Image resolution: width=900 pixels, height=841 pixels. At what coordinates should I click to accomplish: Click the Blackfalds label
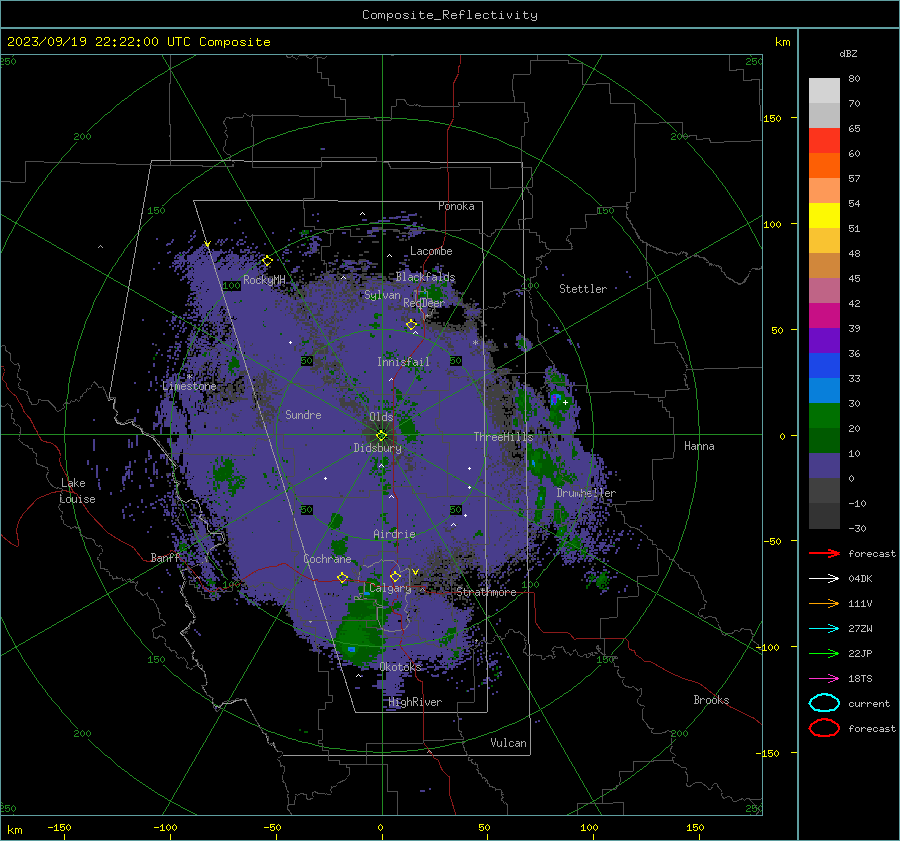pyautogui.click(x=425, y=277)
